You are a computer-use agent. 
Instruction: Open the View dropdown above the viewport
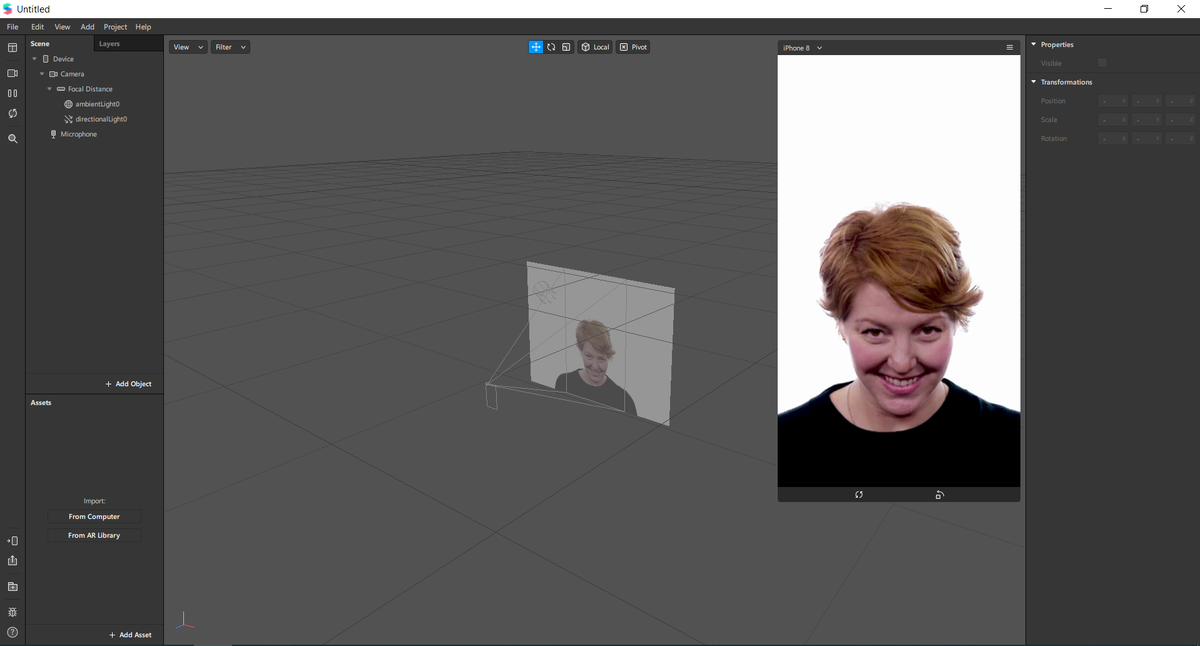click(x=186, y=46)
